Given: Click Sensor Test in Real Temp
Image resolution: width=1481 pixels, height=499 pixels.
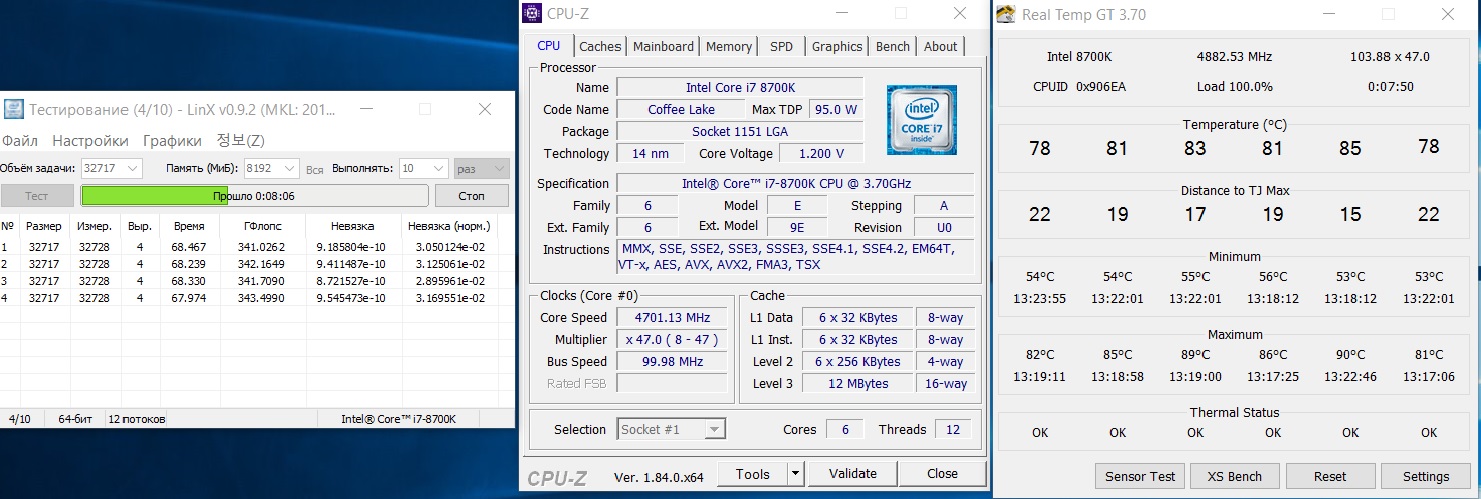Looking at the screenshot, I should click(x=1140, y=476).
